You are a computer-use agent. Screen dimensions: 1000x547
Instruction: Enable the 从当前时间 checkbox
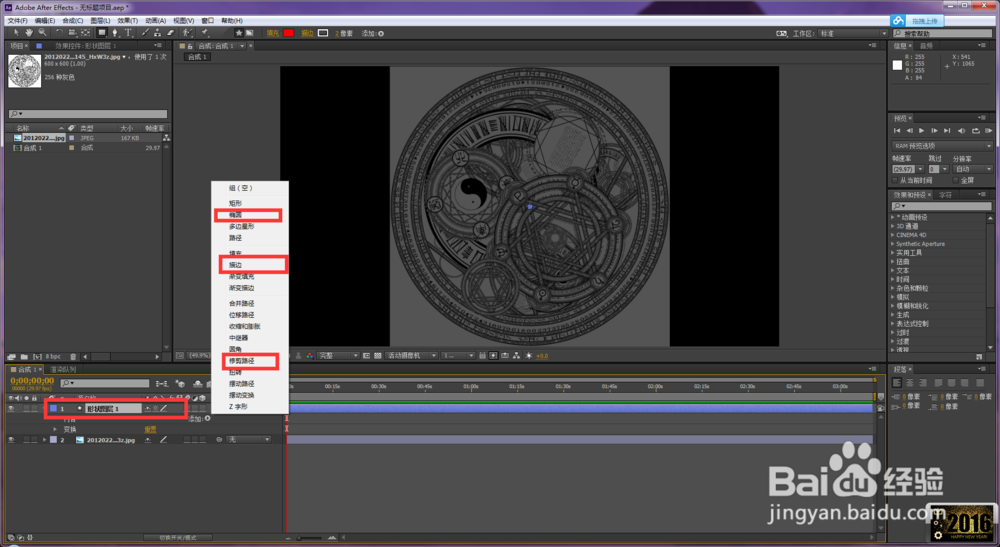(x=895, y=180)
